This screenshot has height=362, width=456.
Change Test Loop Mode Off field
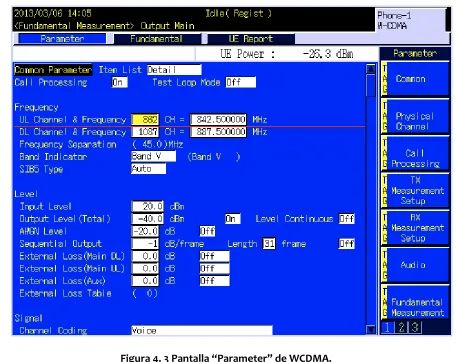(241, 82)
